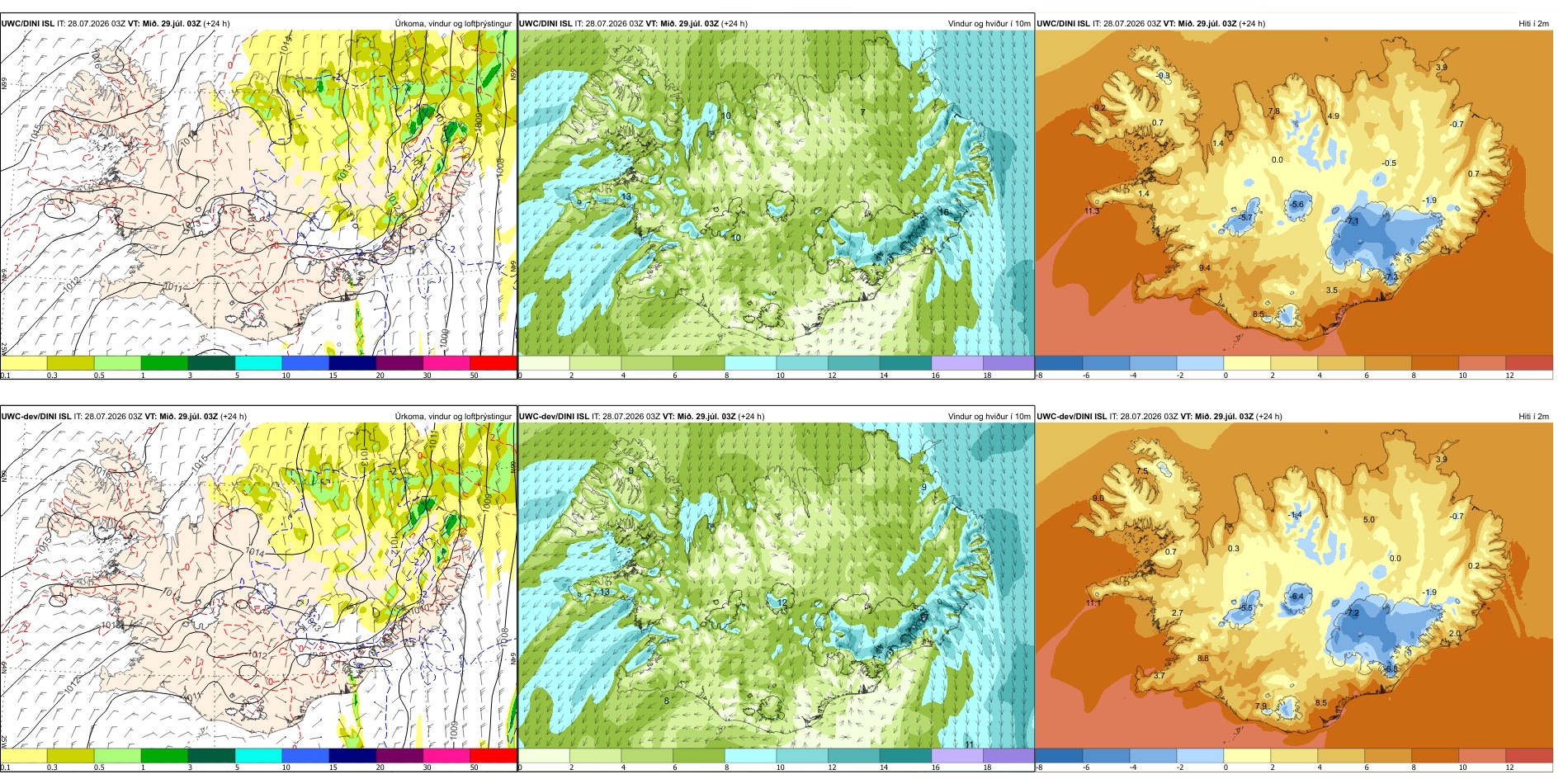Pick the cyan 5 swatch in the UWC/DINI precipitation legend

click(258, 362)
